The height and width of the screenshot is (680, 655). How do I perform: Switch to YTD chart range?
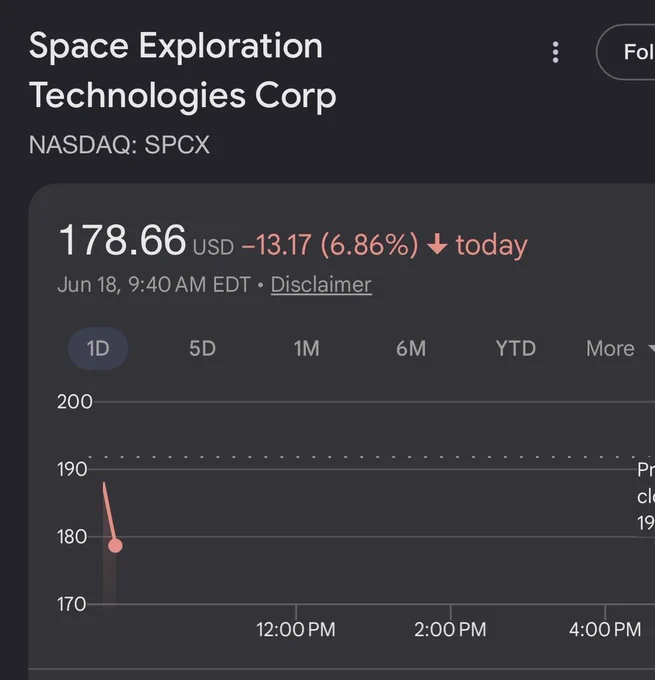click(516, 348)
